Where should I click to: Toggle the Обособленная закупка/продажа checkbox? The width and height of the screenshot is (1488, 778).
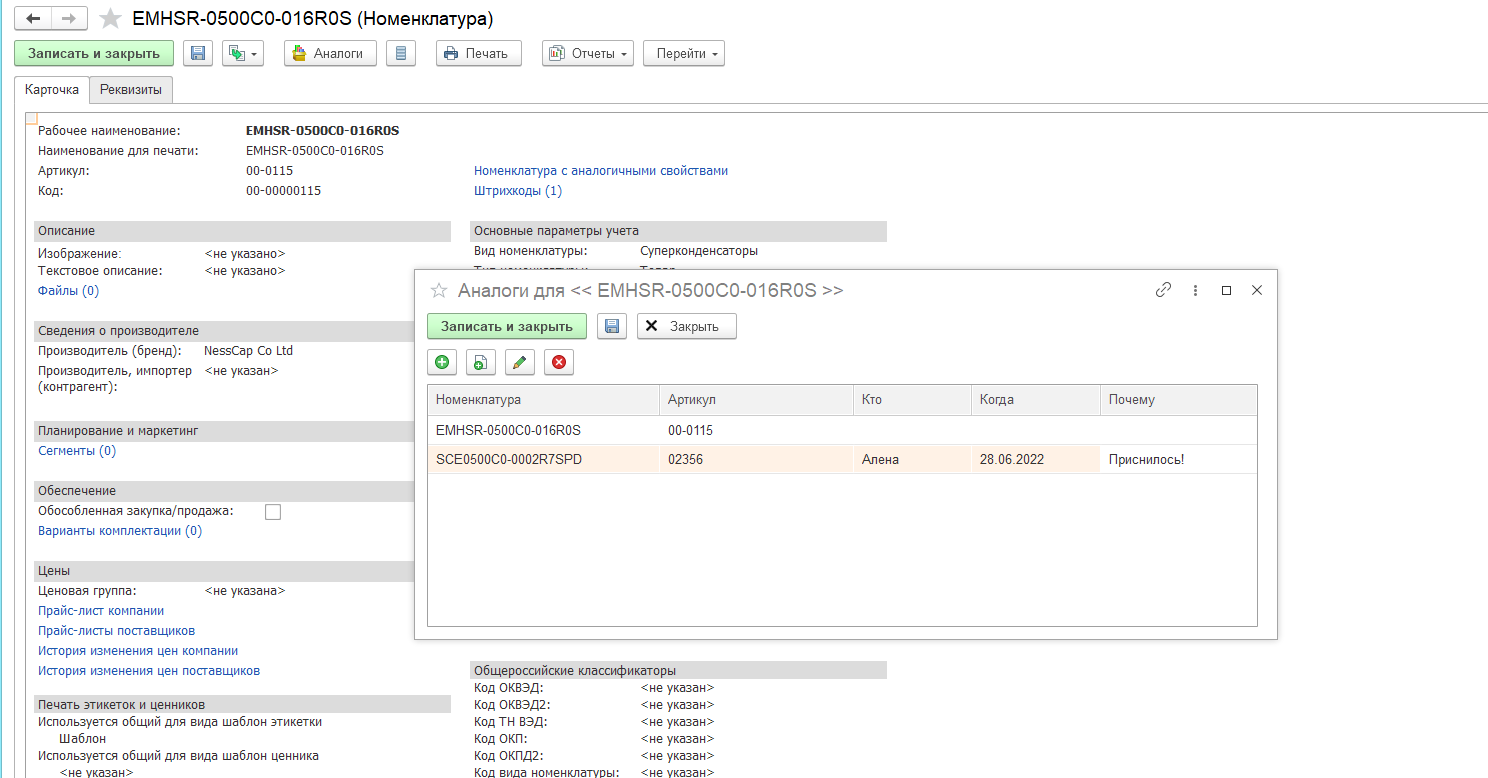coord(273,512)
